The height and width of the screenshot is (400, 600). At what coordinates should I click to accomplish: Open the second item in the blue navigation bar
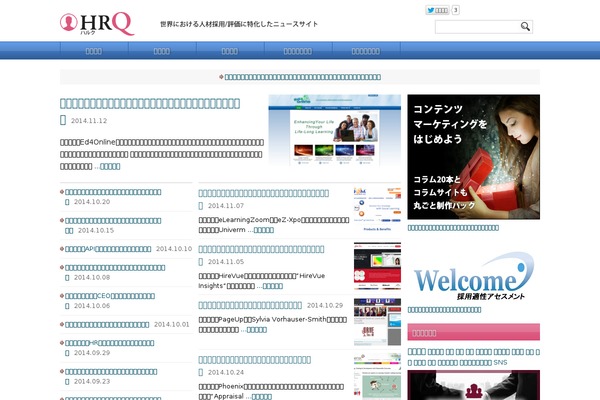click(x=162, y=51)
